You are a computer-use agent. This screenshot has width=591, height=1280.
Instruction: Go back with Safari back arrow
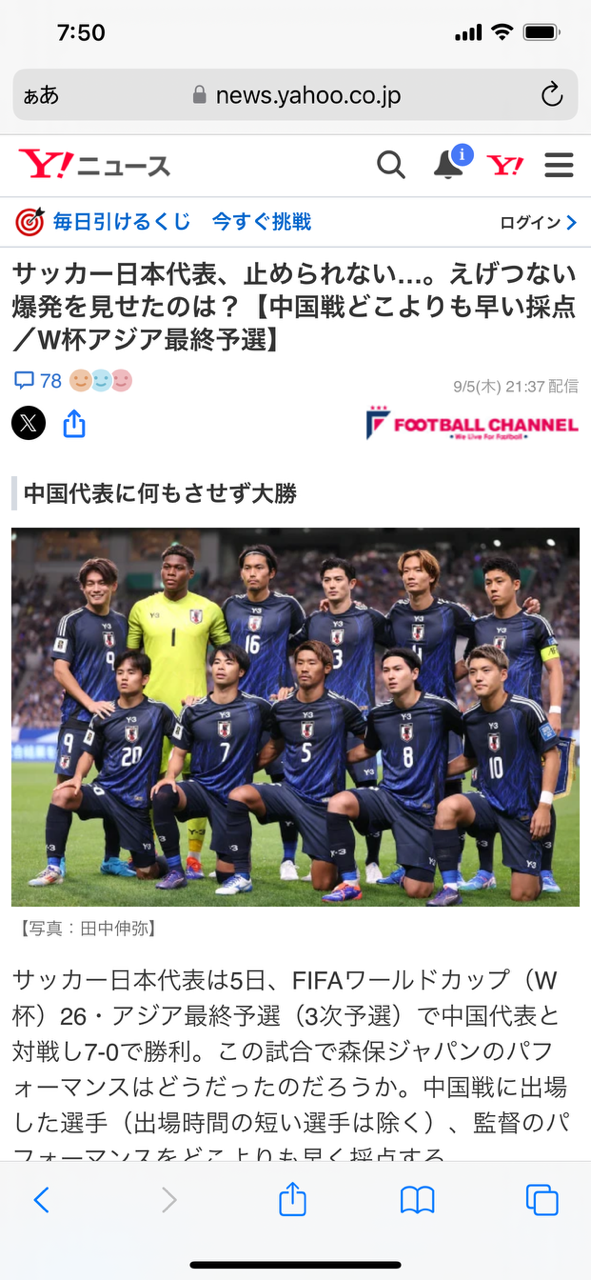point(41,1200)
